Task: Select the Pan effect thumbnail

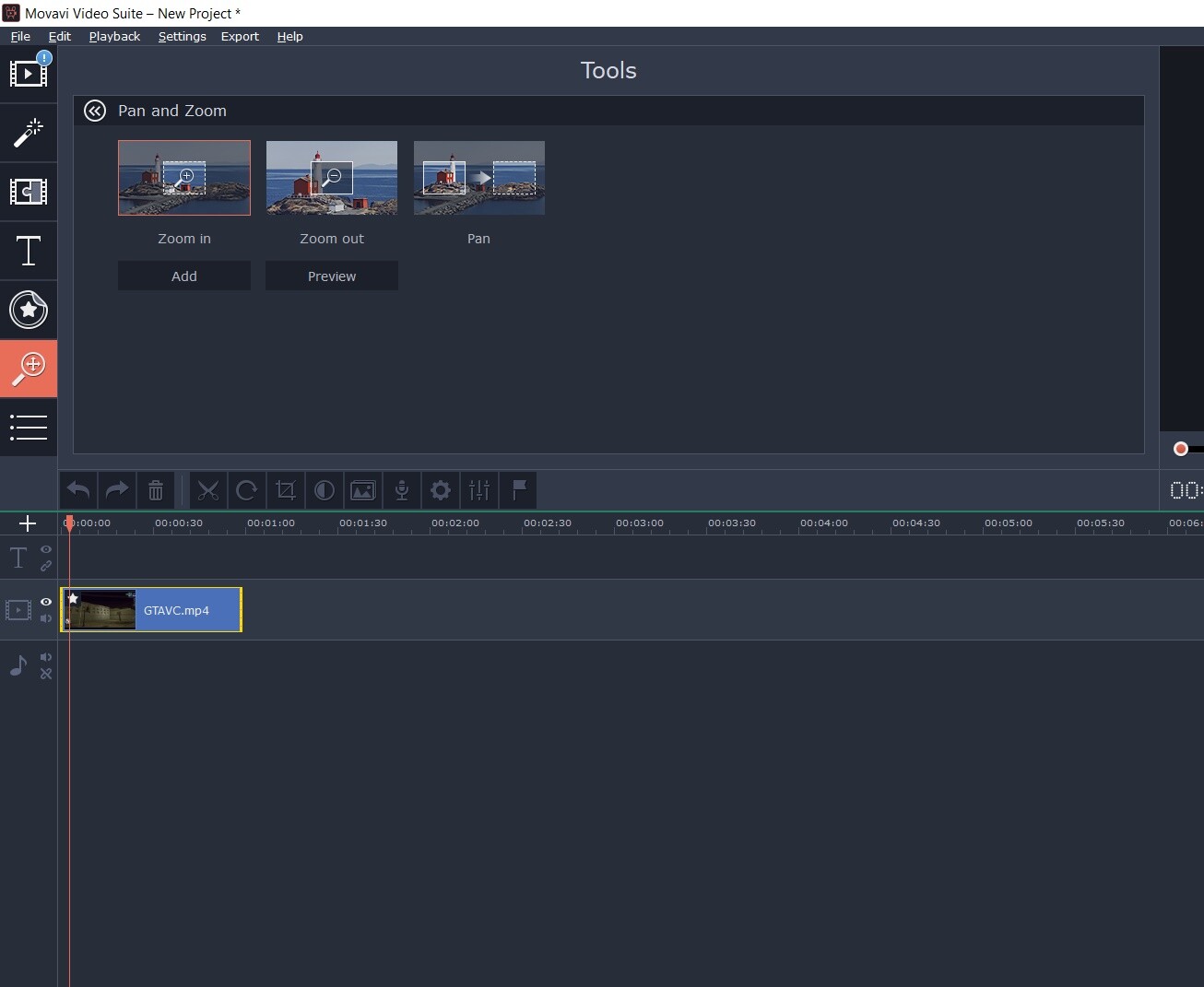Action: coord(479,178)
